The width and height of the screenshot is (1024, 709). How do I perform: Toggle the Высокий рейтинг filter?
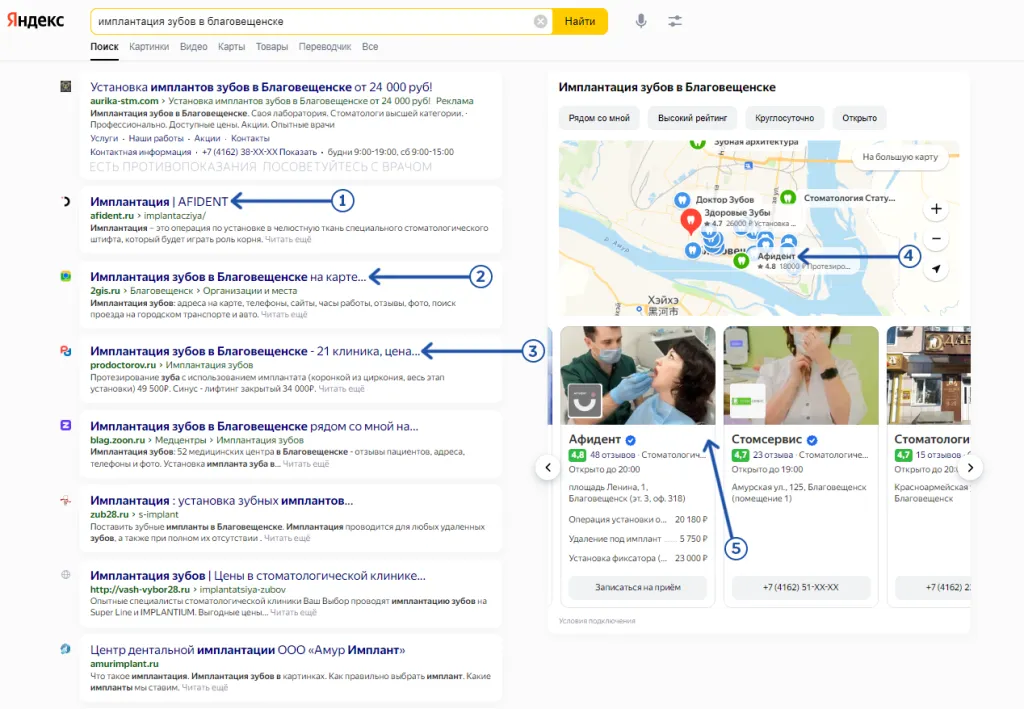click(x=697, y=118)
